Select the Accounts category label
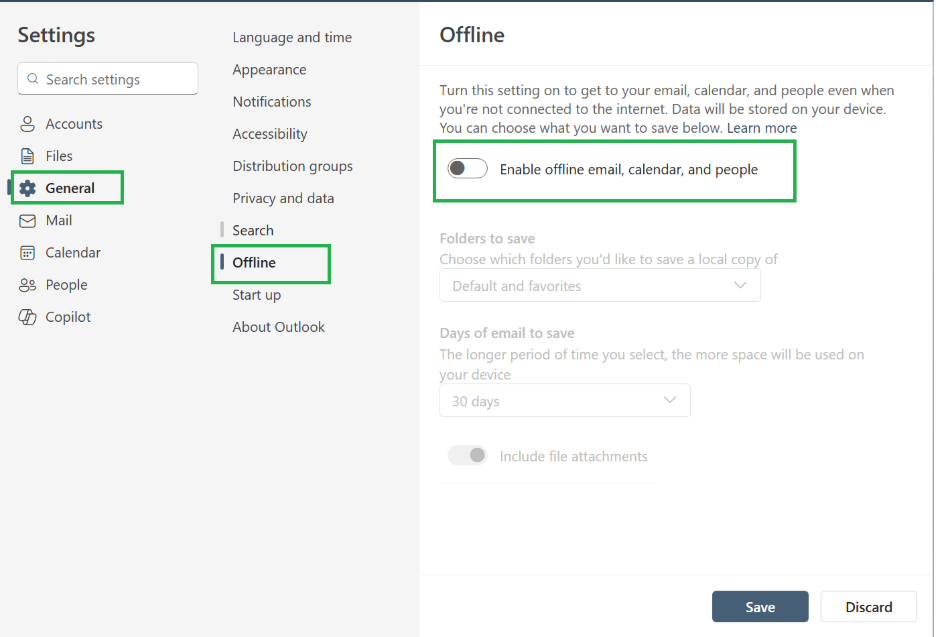This screenshot has height=637, width=936. pyautogui.click(x=74, y=124)
